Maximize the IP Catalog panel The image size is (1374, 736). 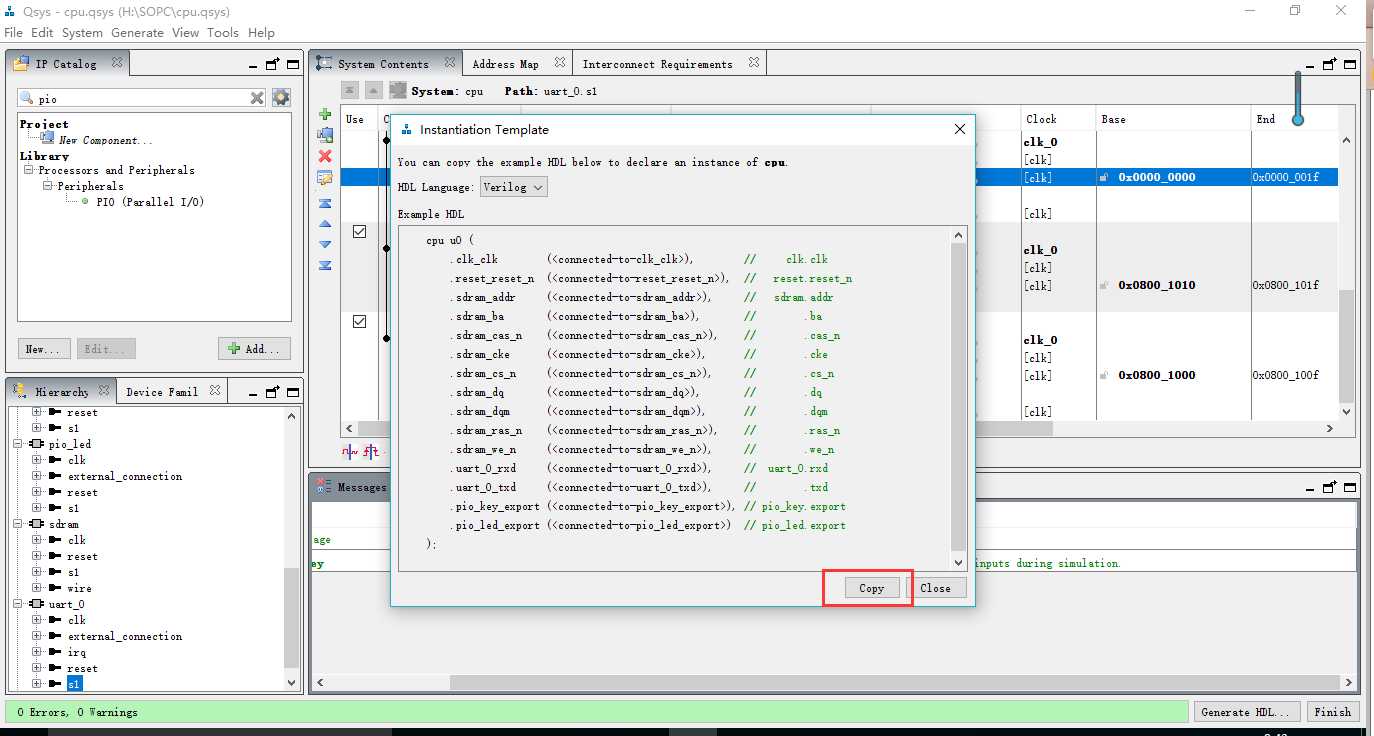(293, 64)
